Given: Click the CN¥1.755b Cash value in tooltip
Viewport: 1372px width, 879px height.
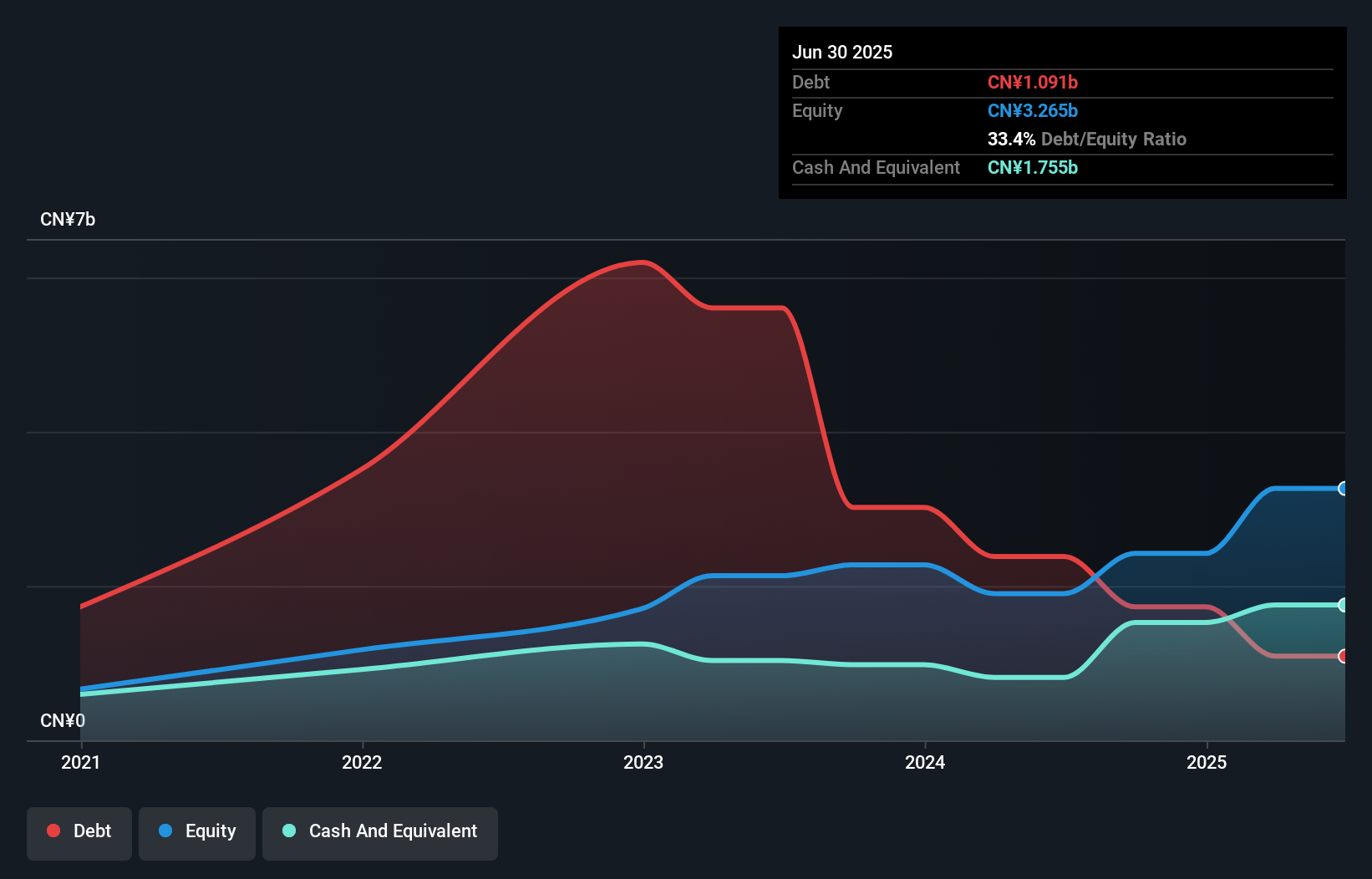Looking at the screenshot, I should [1033, 168].
